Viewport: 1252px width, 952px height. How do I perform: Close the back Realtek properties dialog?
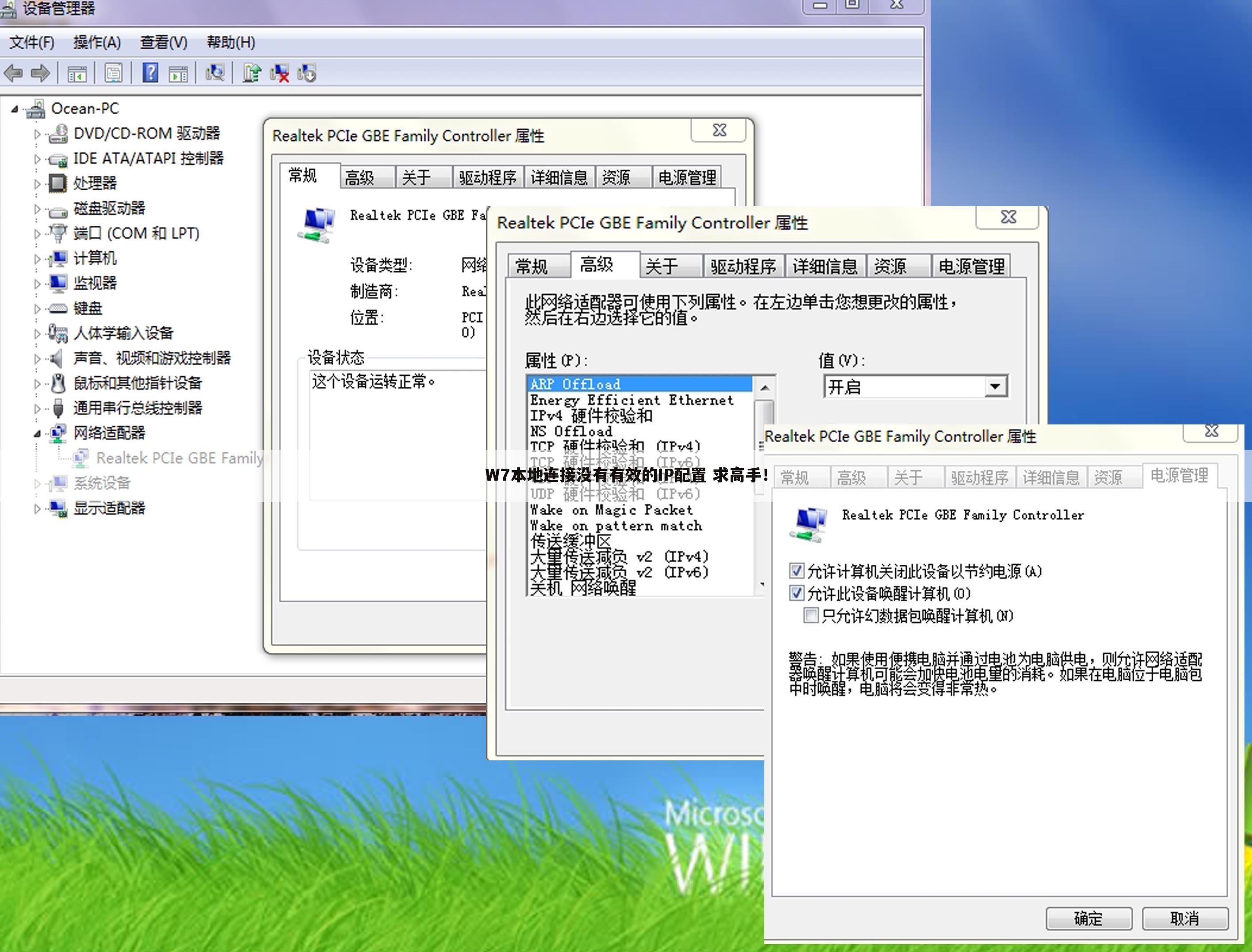[x=720, y=130]
